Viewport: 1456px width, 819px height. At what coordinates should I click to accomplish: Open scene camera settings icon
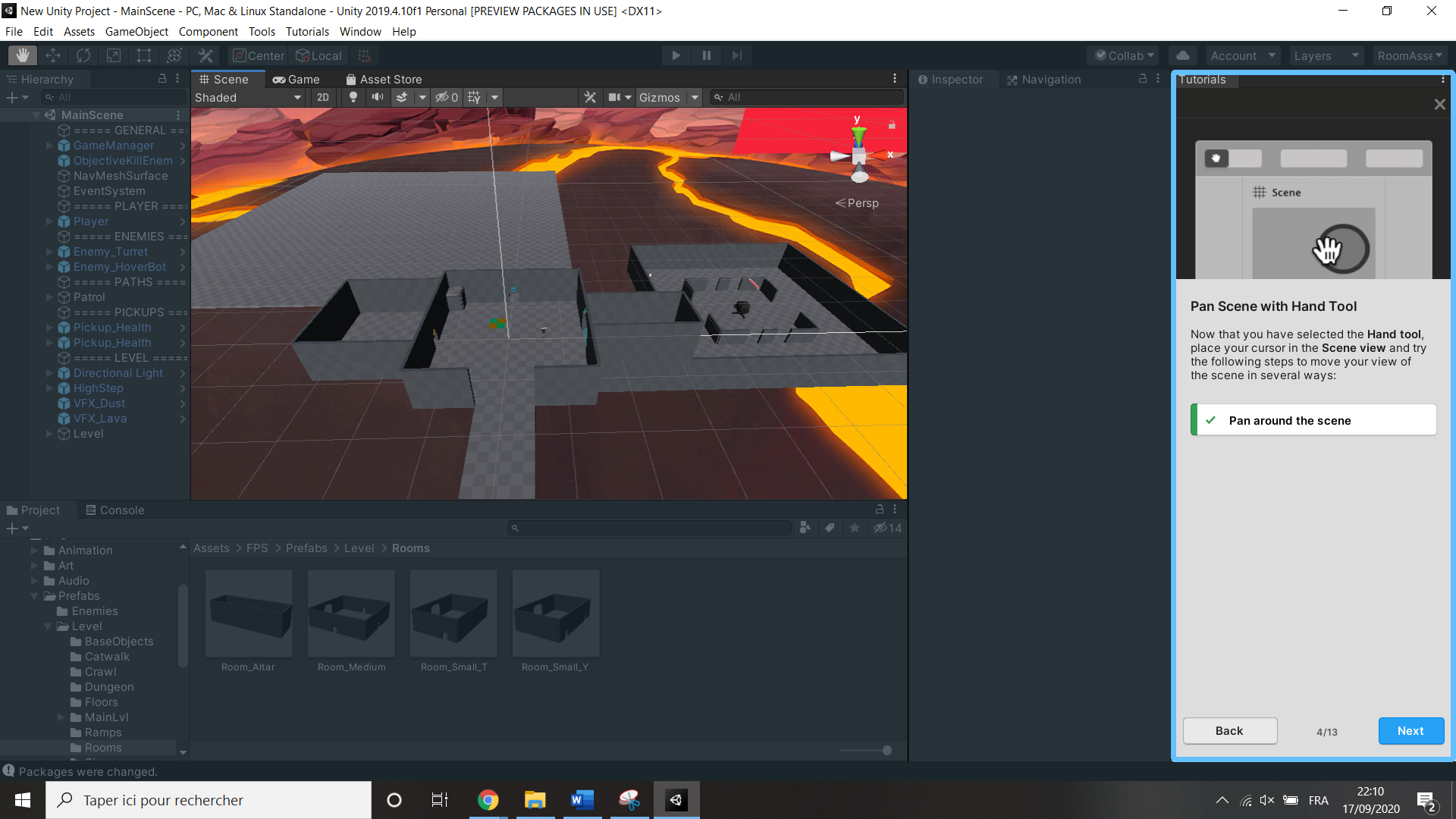click(614, 97)
